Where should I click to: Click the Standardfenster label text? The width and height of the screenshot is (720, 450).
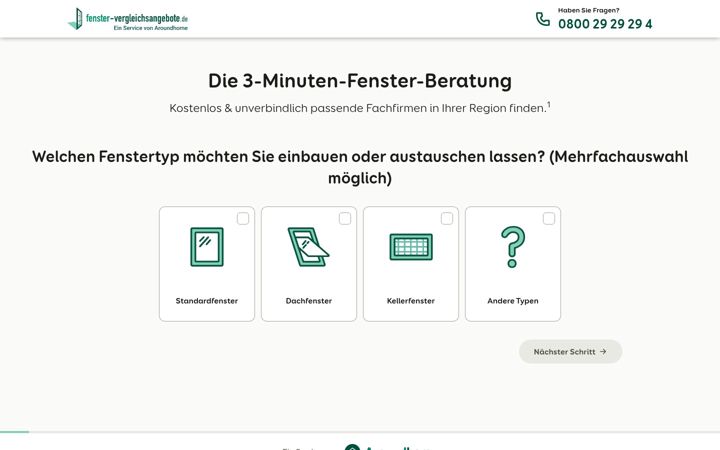coord(207,301)
